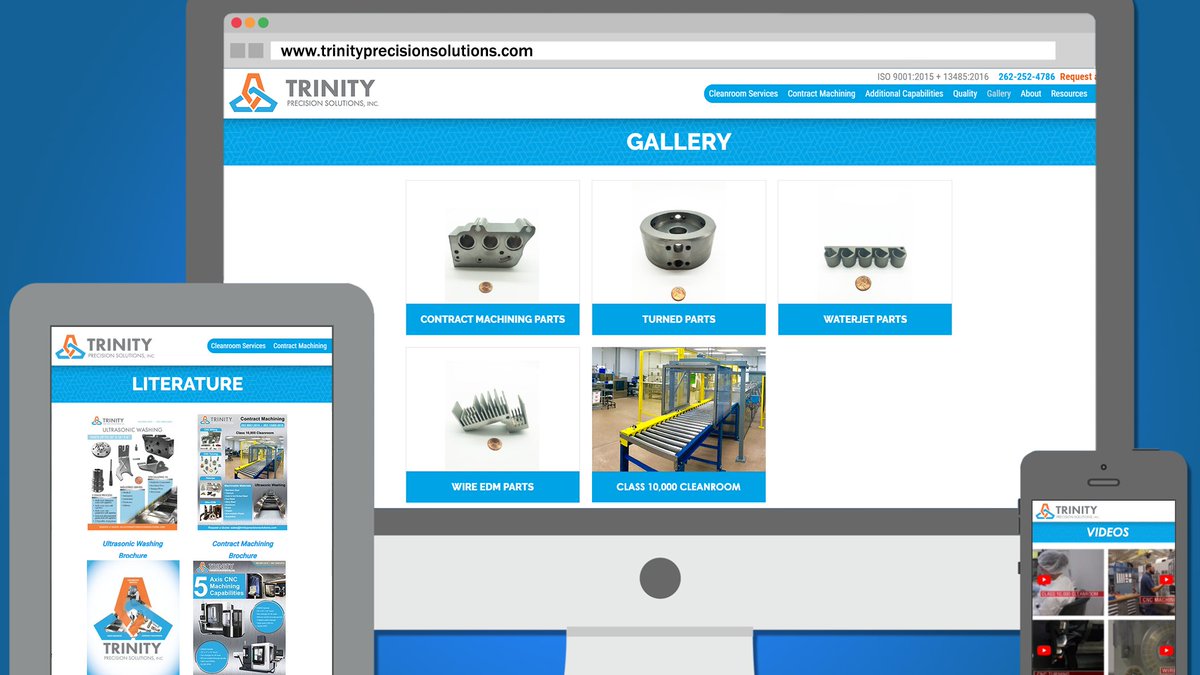Viewport: 1200px width, 675px height.
Task: Play the CNC Machining video on the phone
Action: coord(1167,578)
